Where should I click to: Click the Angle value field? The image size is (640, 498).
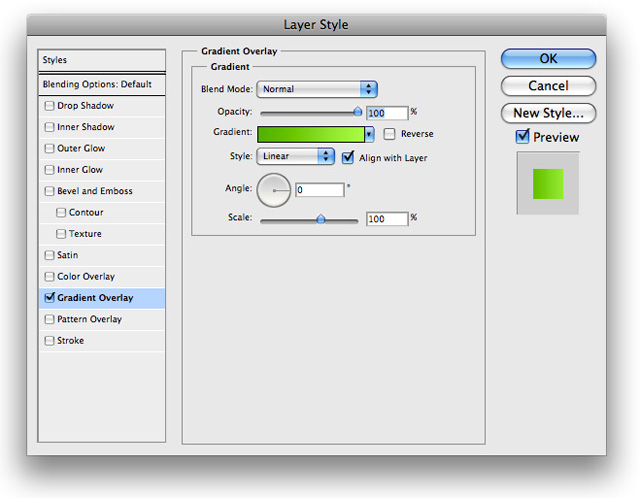[320, 190]
